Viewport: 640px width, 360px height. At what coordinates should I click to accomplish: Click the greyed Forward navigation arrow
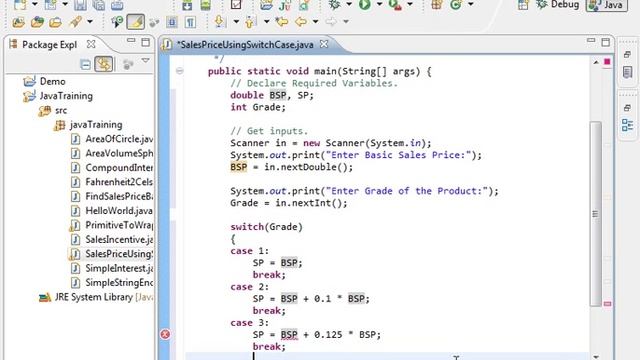(x=331, y=22)
